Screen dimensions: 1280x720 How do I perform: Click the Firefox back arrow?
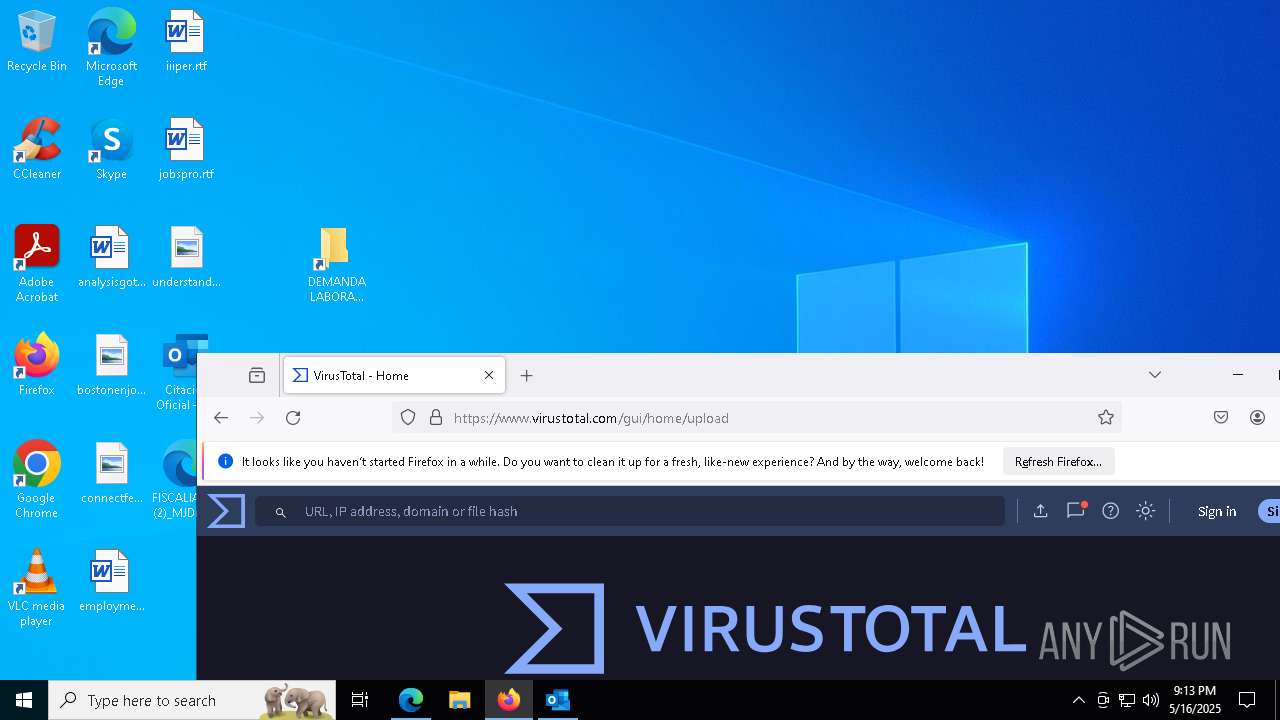coord(221,418)
